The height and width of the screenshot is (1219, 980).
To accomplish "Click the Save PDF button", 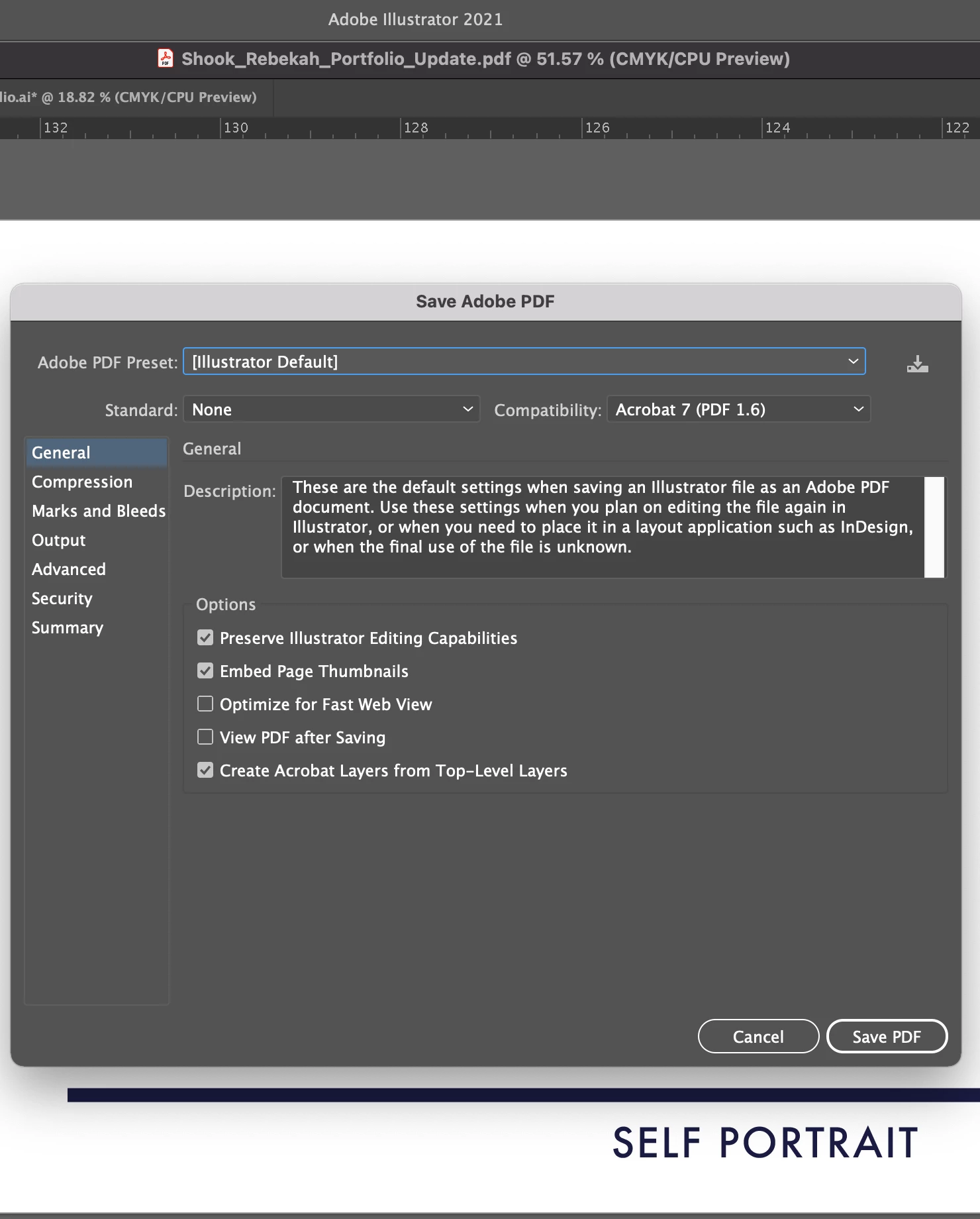I will click(x=887, y=1036).
